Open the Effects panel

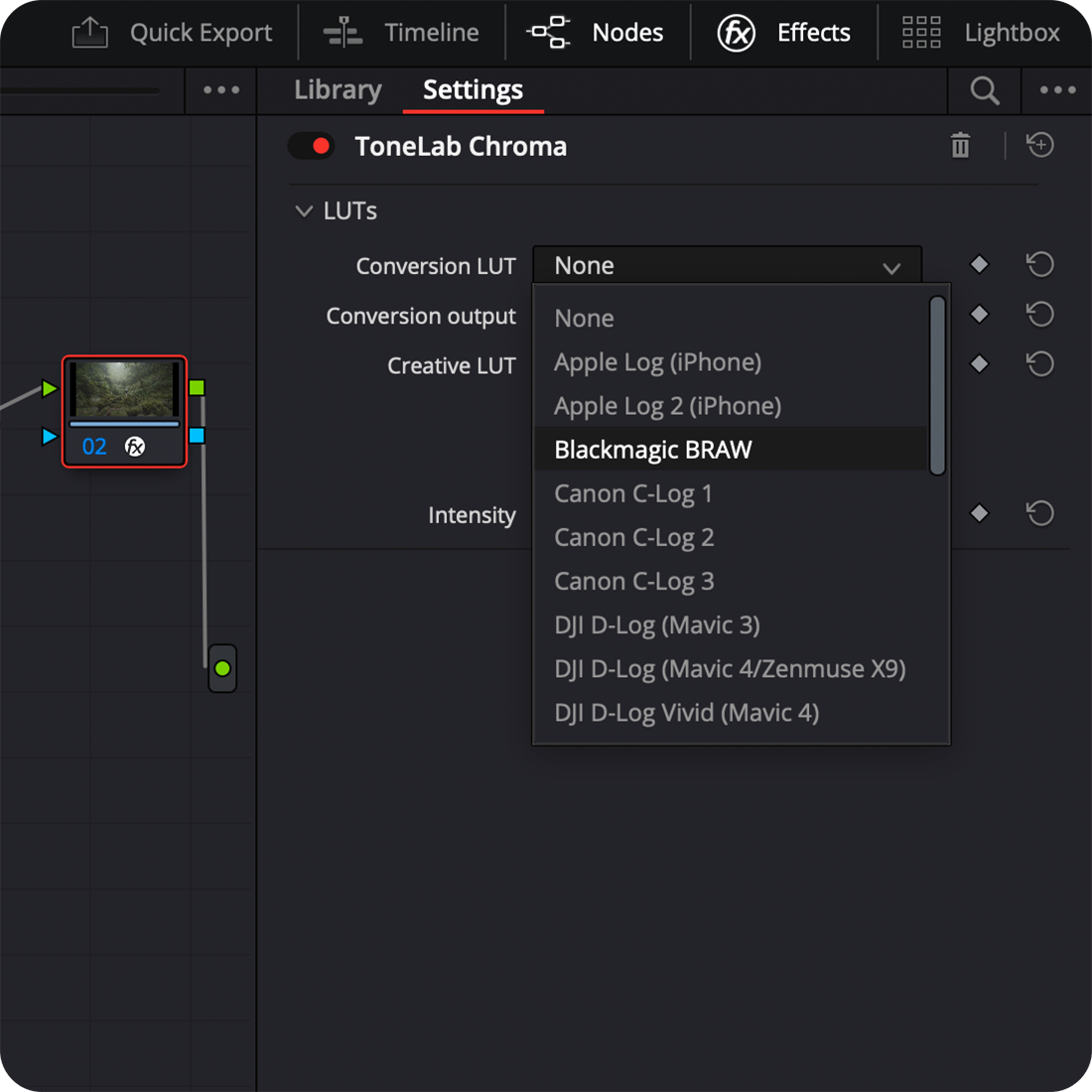pyautogui.click(x=784, y=33)
